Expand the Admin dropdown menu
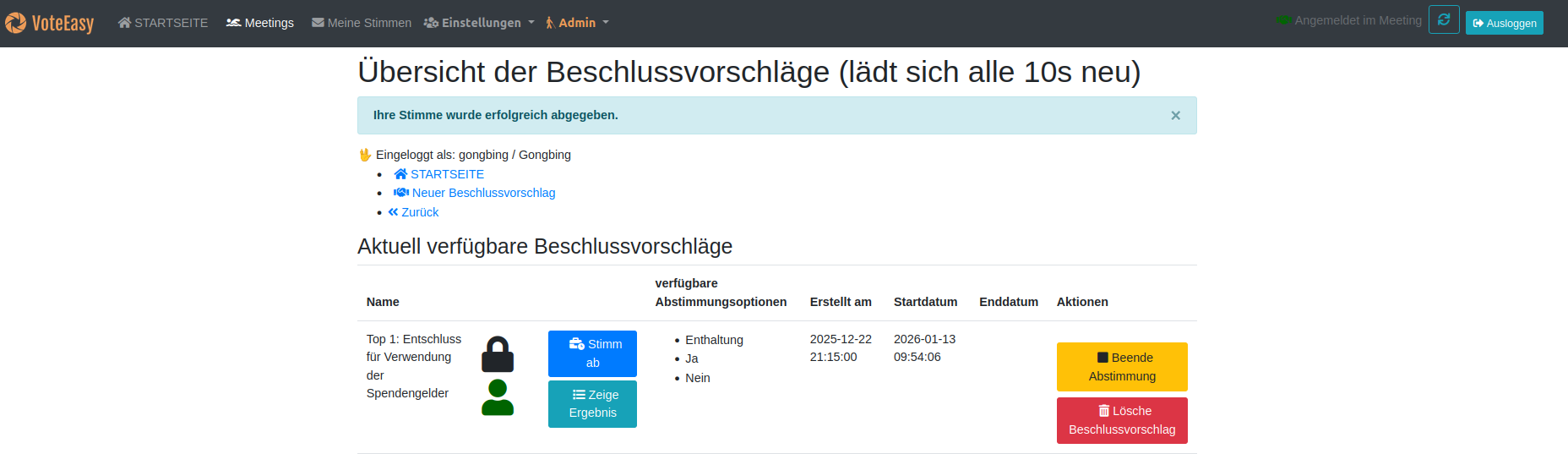This screenshot has width=1568, height=454. 577,23
